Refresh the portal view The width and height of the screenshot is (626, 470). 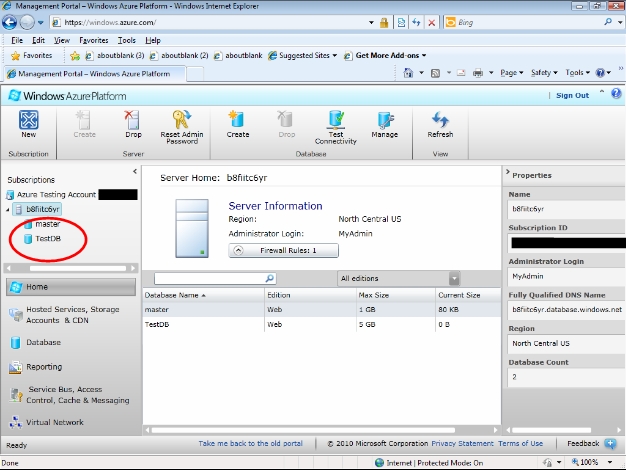click(x=440, y=120)
